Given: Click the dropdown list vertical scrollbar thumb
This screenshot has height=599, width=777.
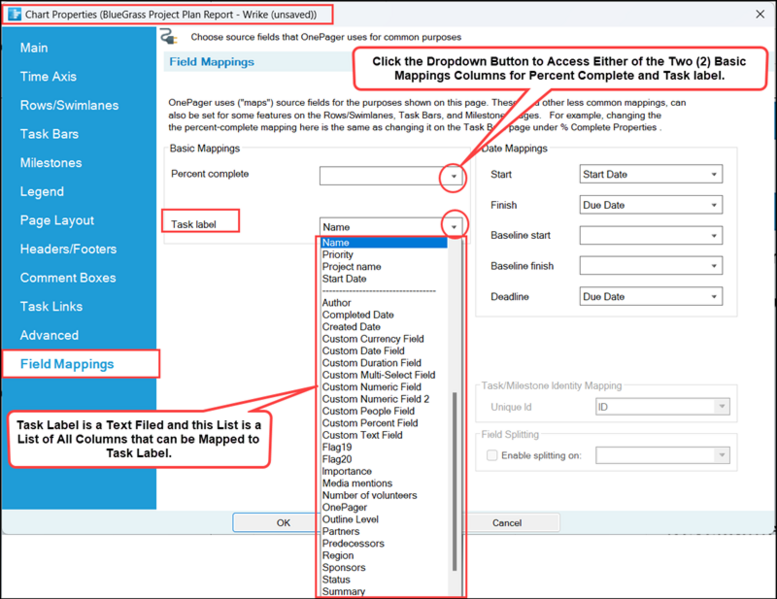Looking at the screenshot, I should pos(454,482).
